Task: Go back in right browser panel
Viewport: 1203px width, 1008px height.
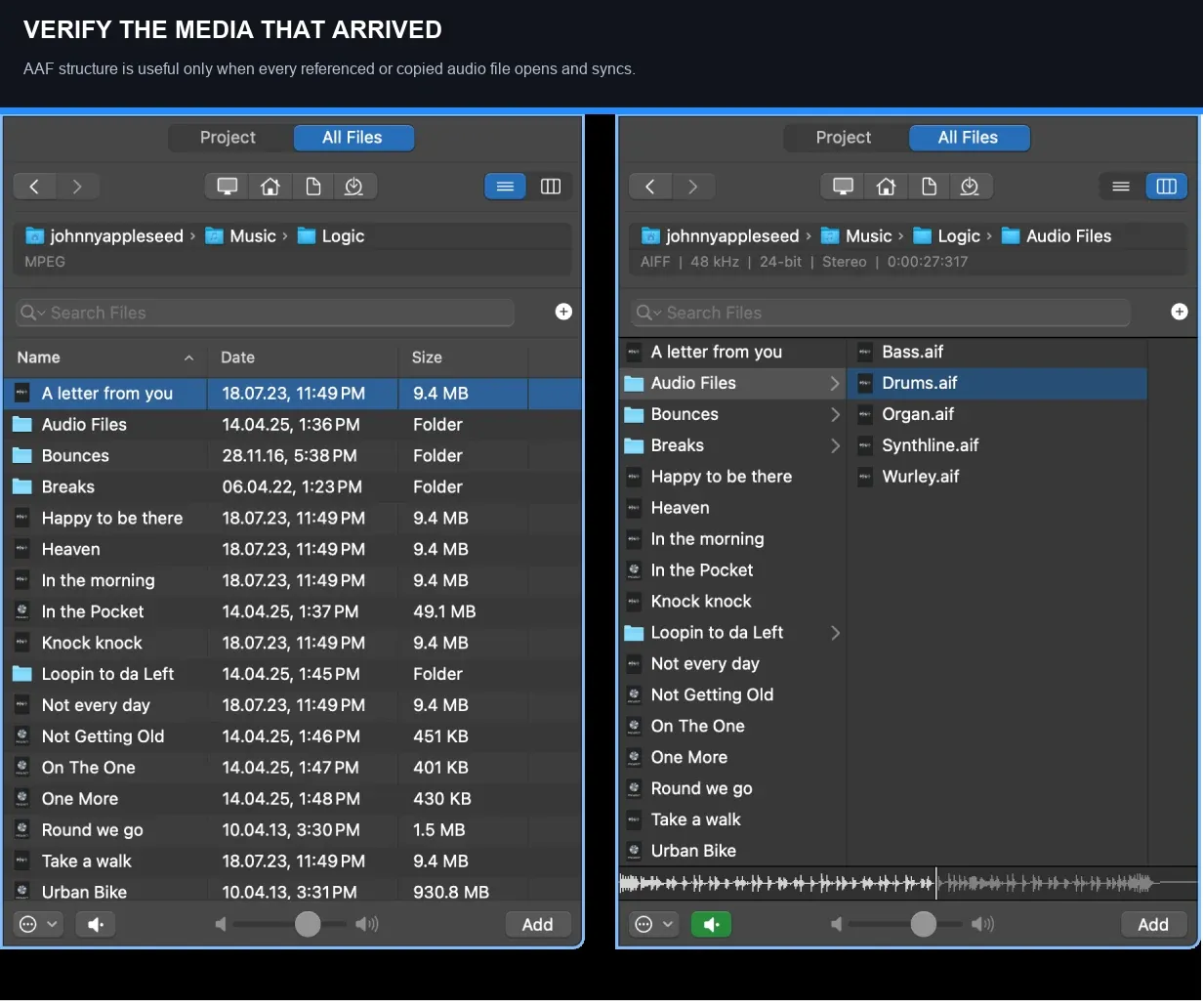Action: 650,187
